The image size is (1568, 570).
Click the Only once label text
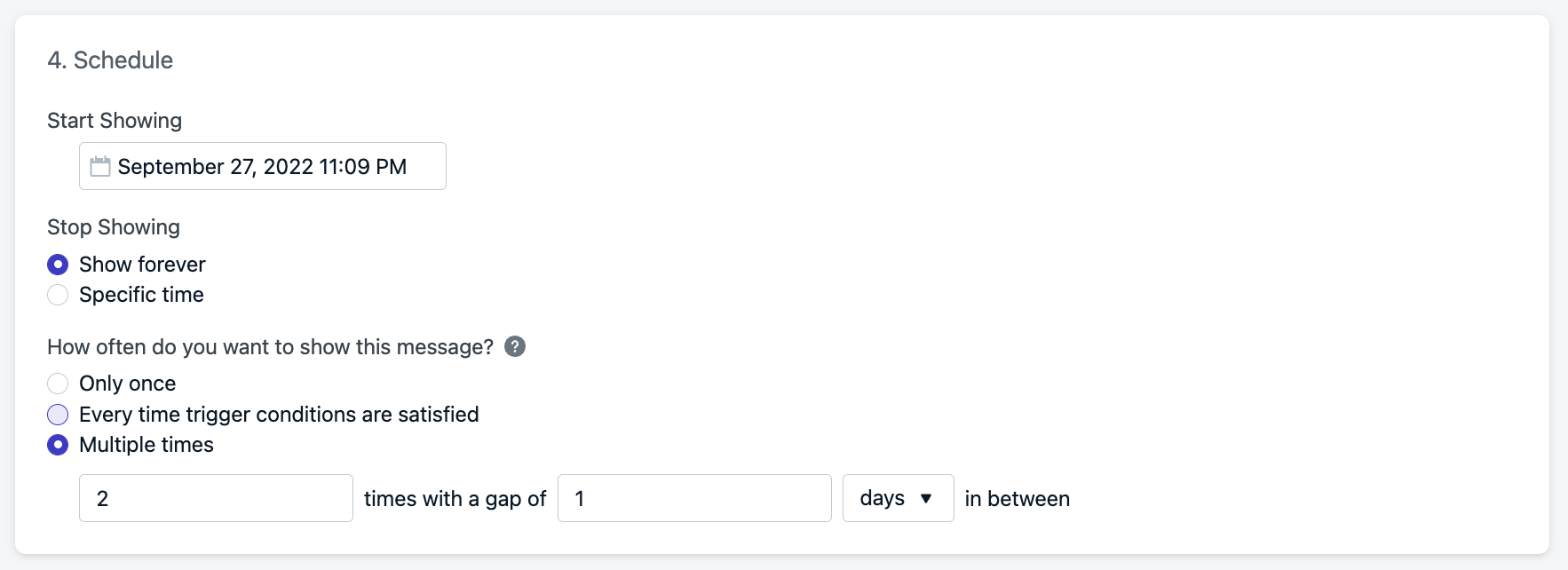pyautogui.click(x=127, y=384)
